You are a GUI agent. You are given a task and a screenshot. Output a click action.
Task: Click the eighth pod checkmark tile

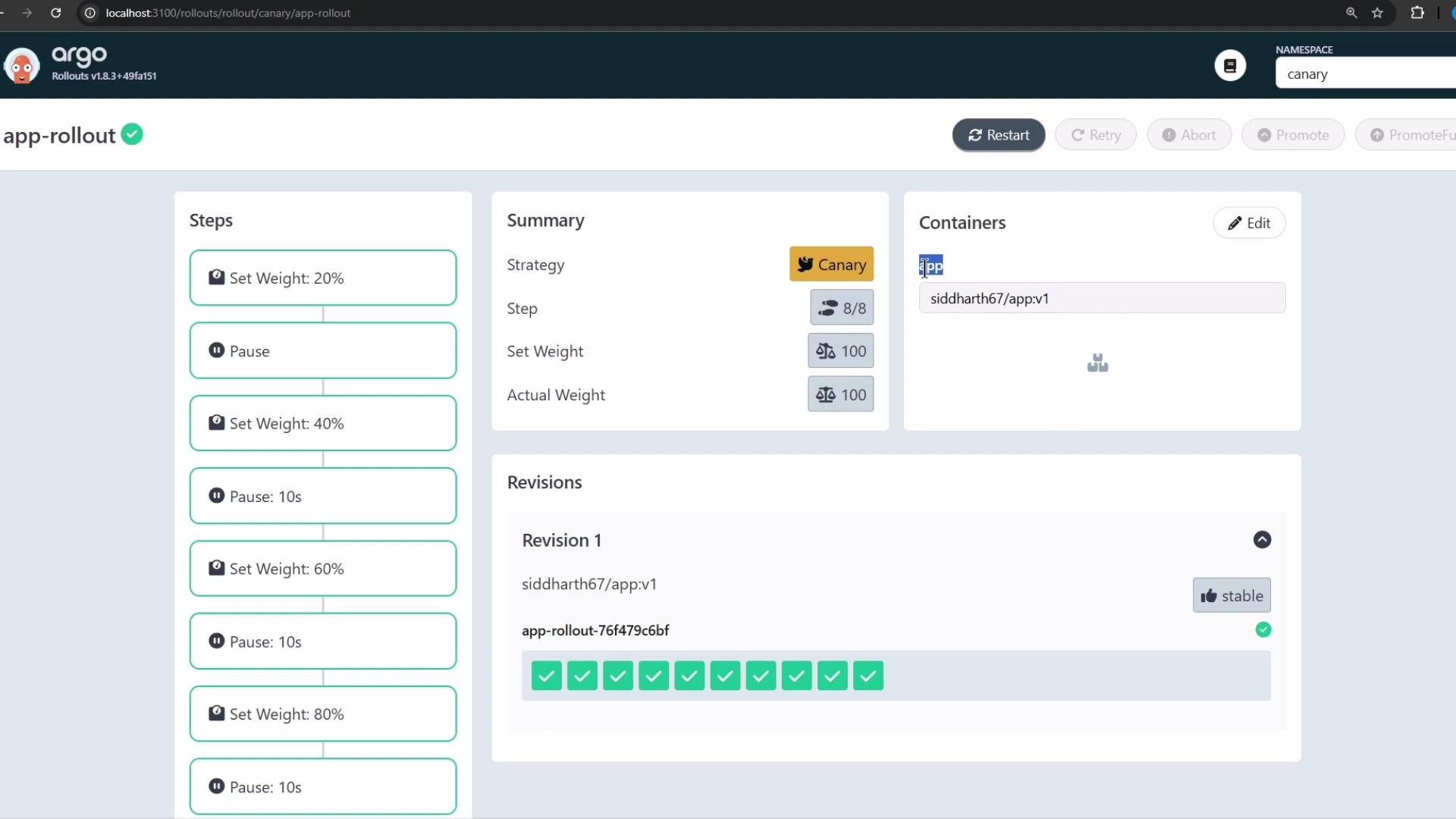tap(796, 676)
